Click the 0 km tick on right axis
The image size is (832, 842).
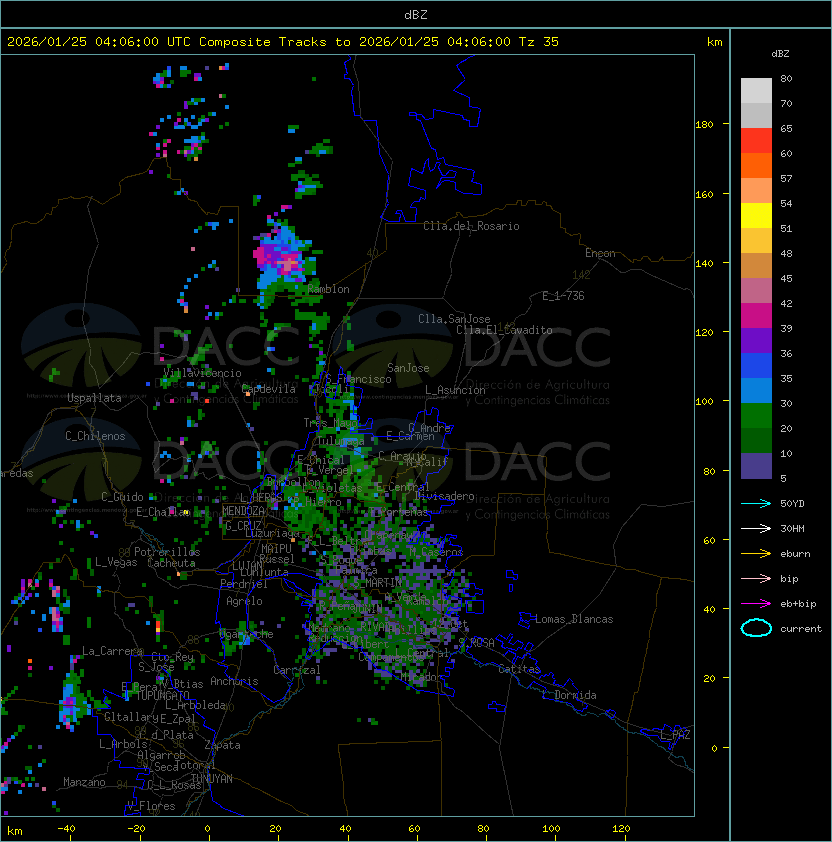[x=714, y=749]
